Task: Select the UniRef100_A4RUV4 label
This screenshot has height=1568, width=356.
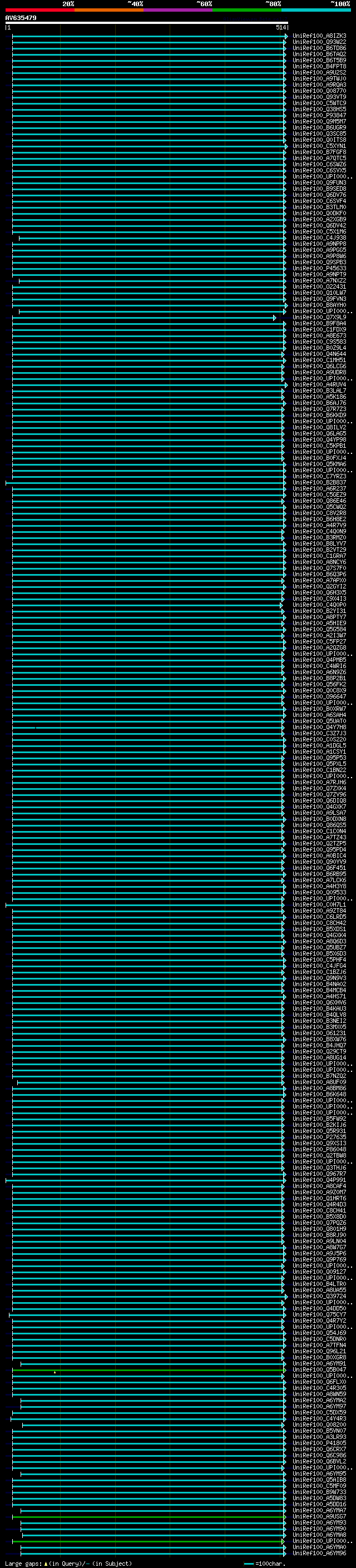Action: tap(319, 385)
